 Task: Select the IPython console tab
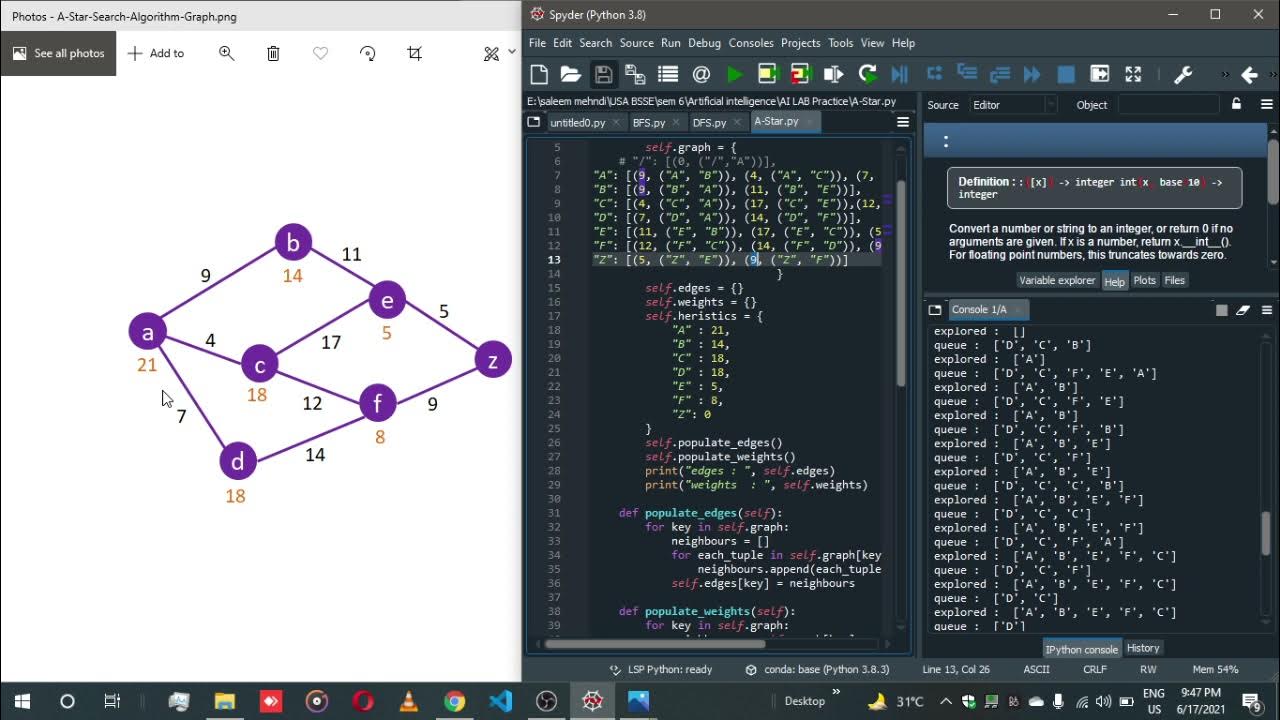[1081, 649]
